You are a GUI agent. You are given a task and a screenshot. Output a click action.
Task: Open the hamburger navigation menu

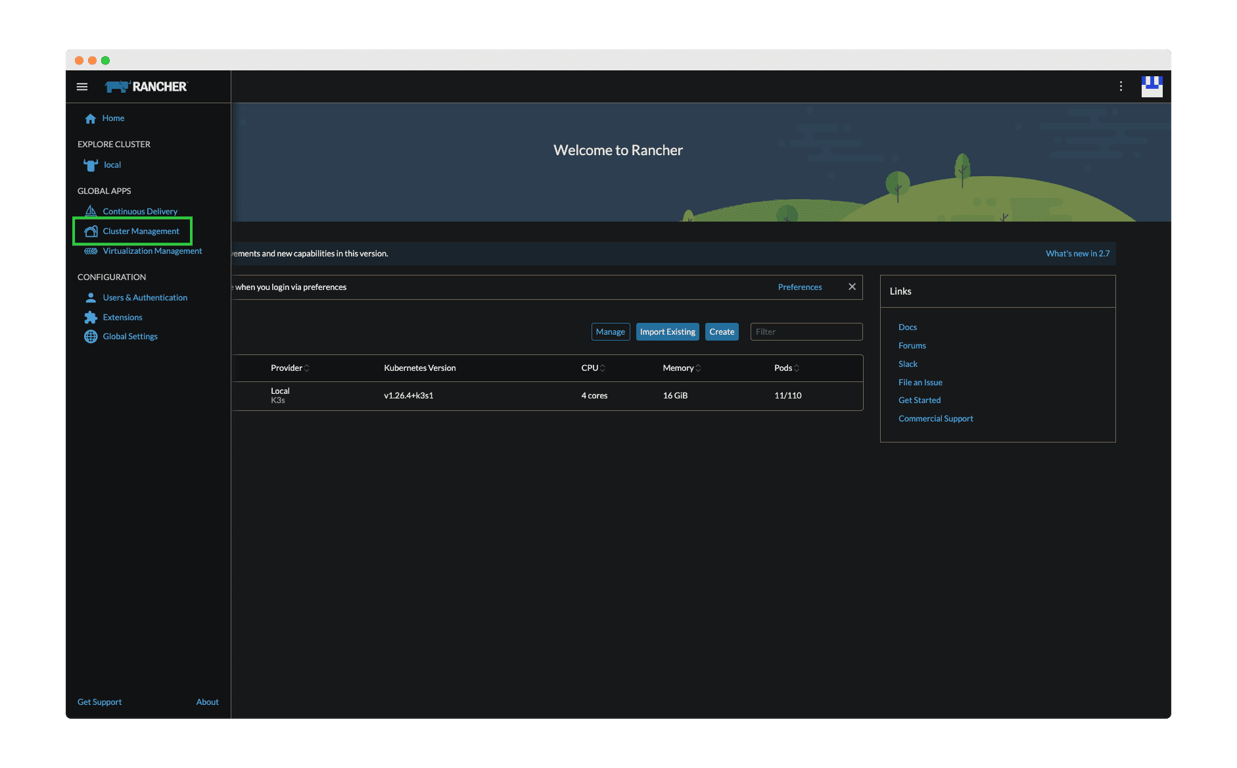point(82,87)
